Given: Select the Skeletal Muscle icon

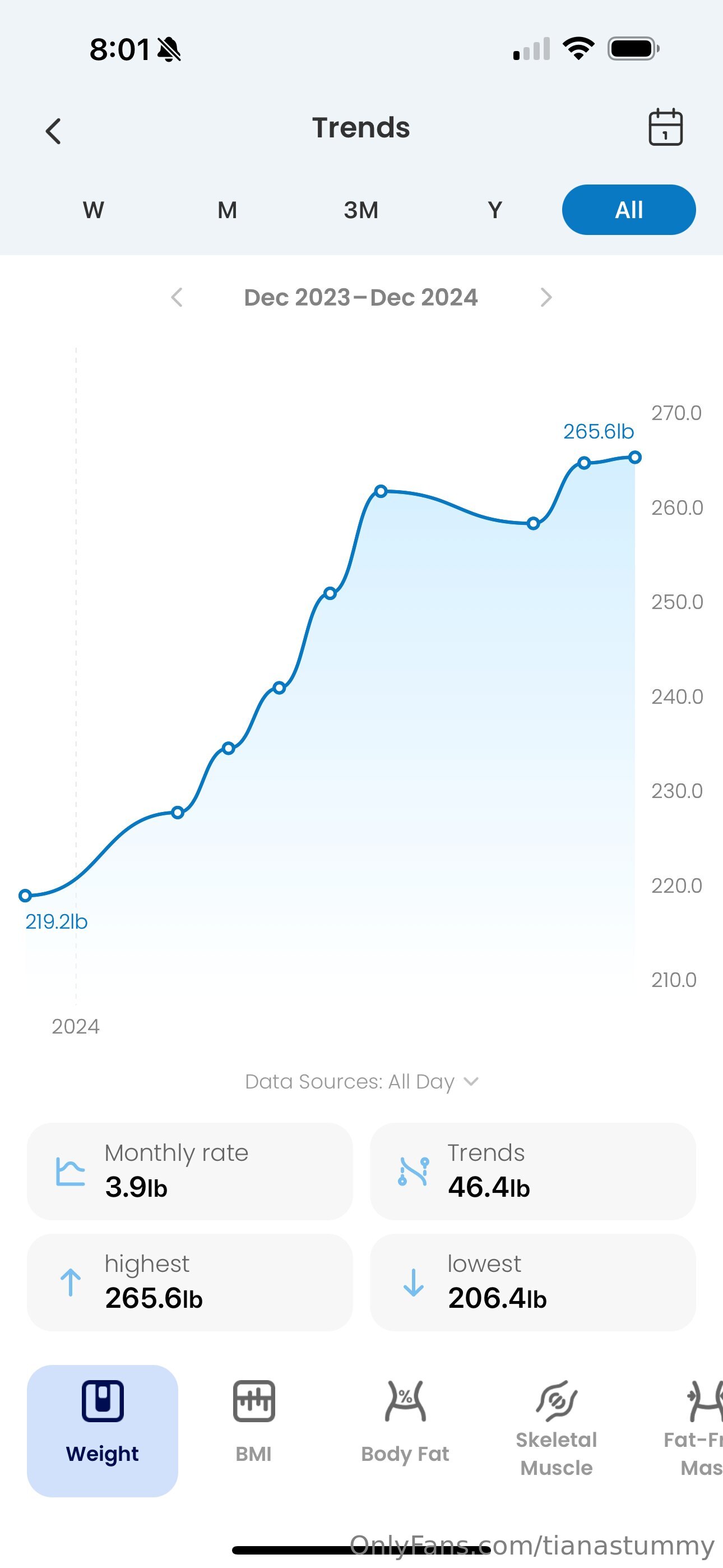Looking at the screenshot, I should pos(556,1401).
